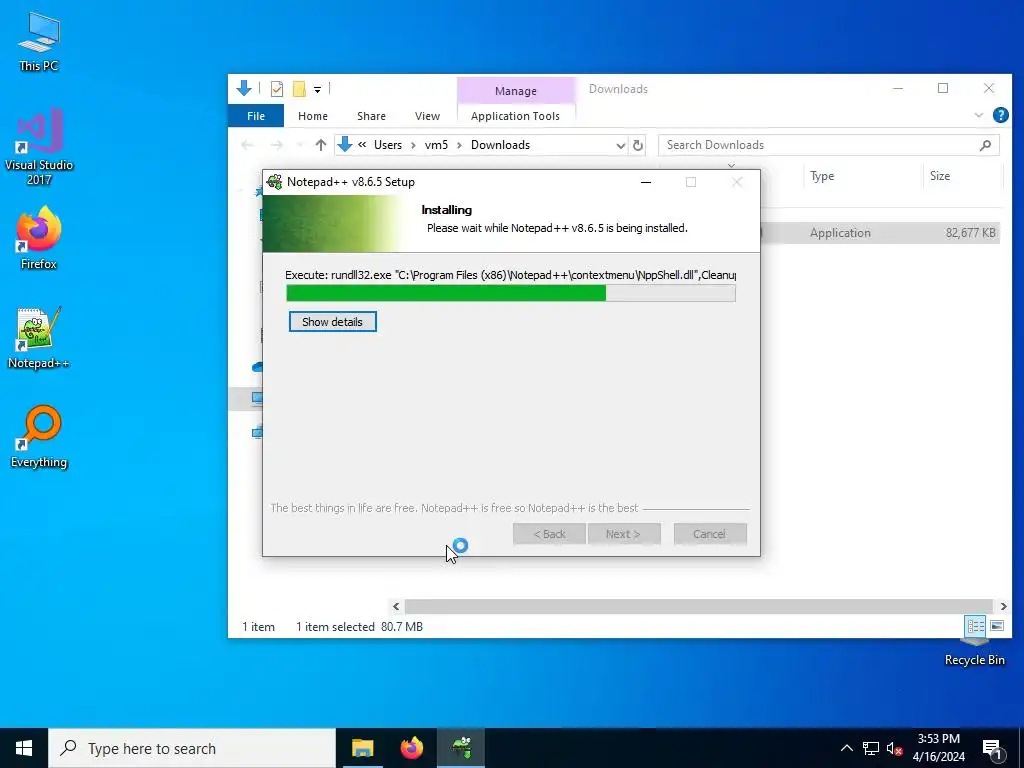Open Explorer Help icon
The height and width of the screenshot is (768, 1024).
click(x=1000, y=115)
